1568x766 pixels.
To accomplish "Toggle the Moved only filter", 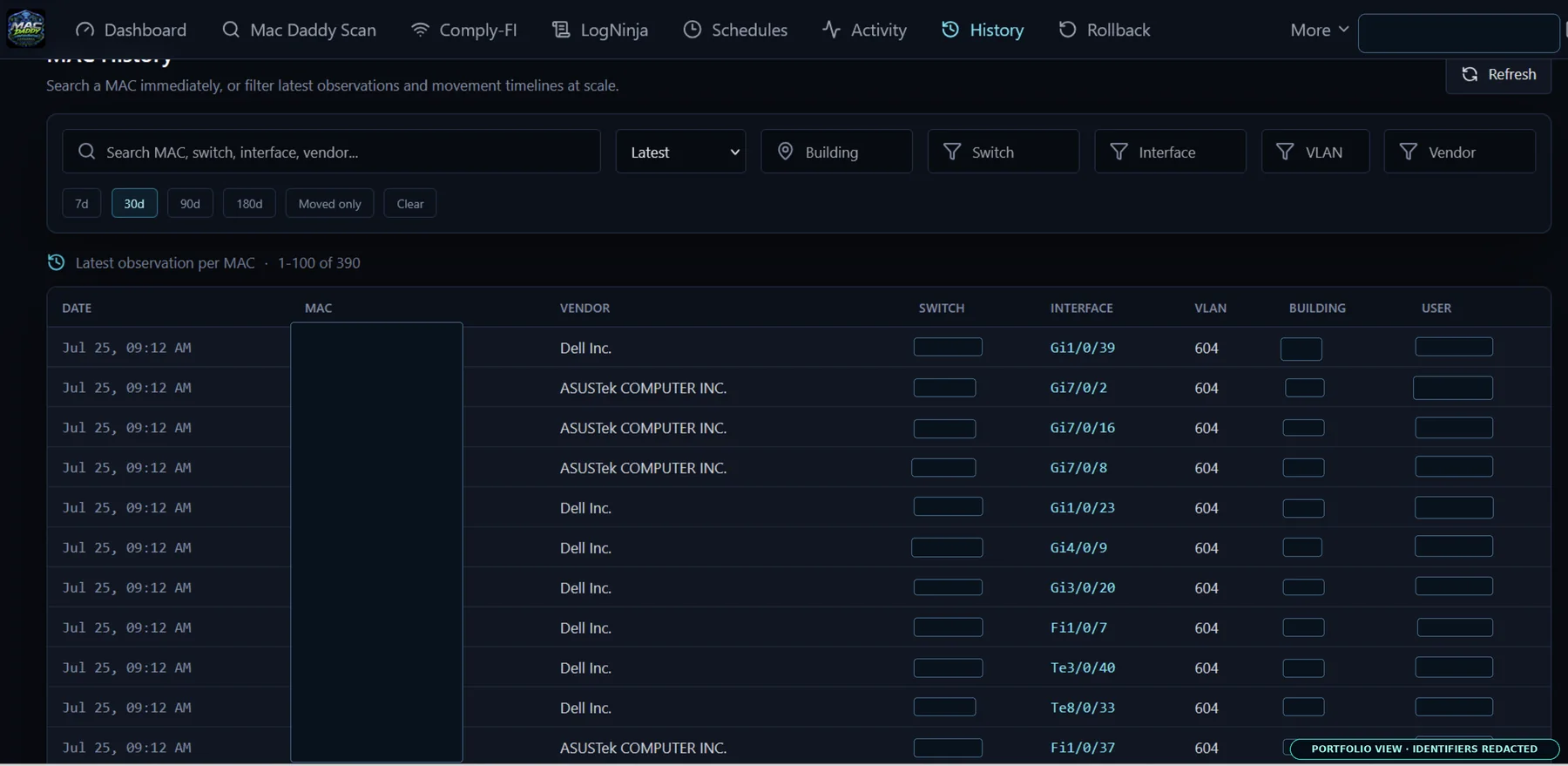I will (x=329, y=203).
